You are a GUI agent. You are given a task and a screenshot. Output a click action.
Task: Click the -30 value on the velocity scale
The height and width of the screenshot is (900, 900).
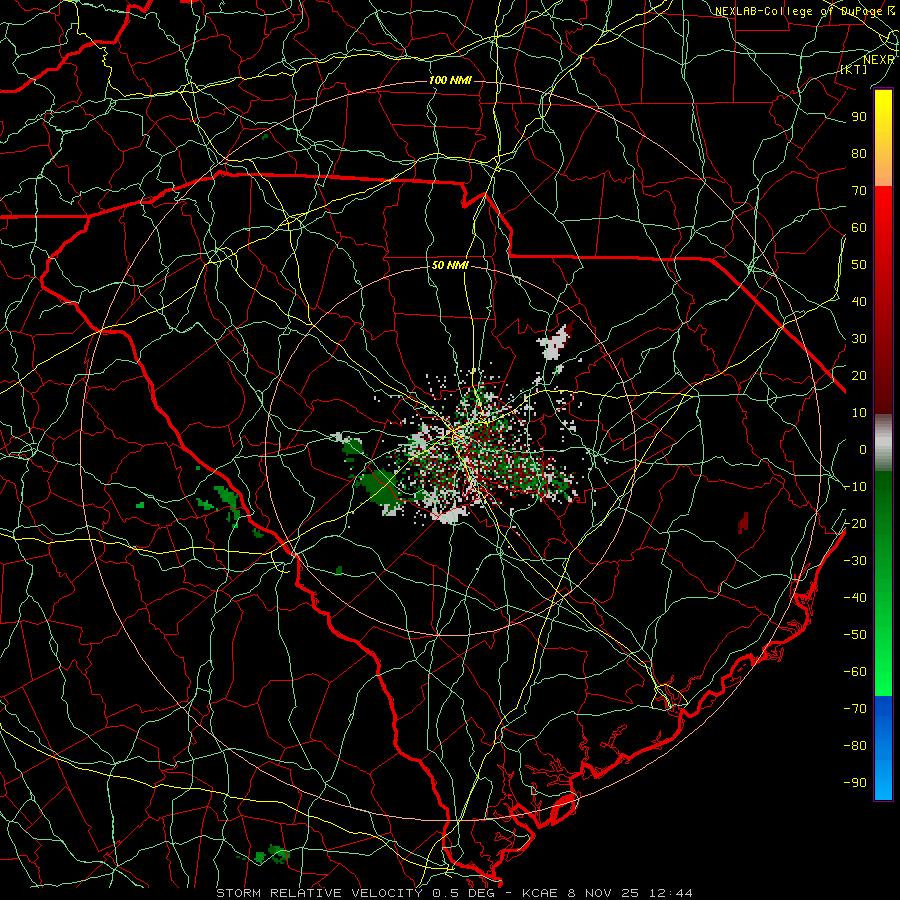tap(855, 560)
